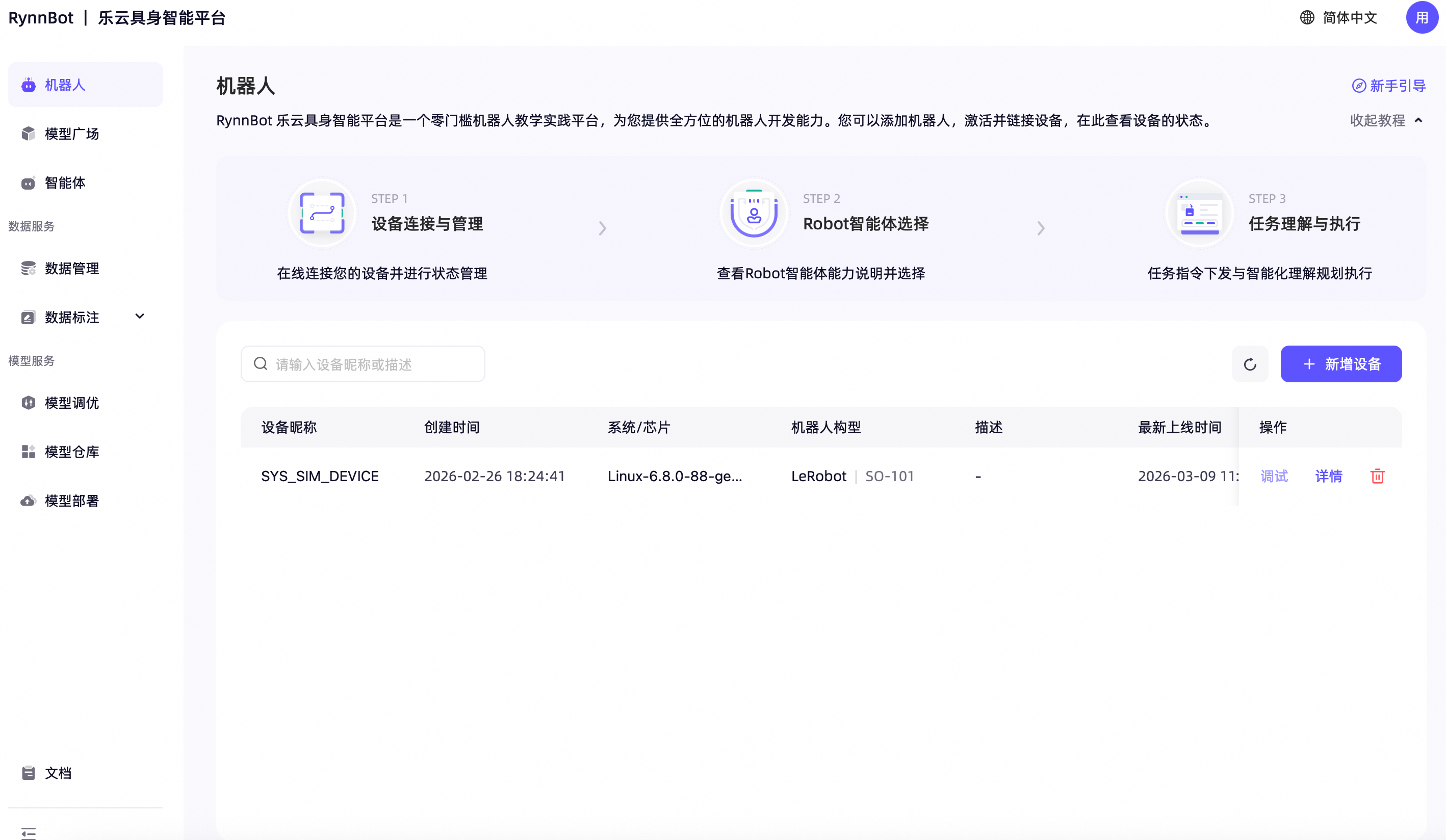The width and height of the screenshot is (1446, 840).
Task: Click the 数据标注 sidebar icon
Action: 28,318
